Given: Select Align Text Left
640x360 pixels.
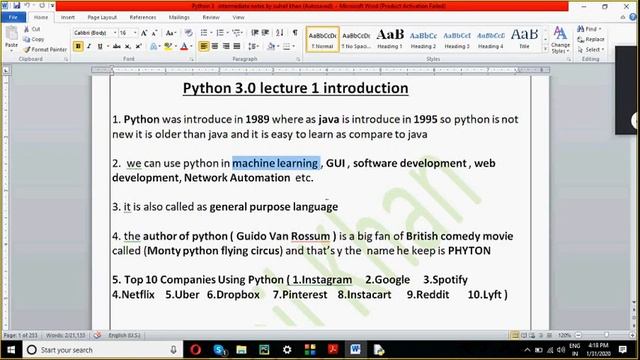Looking at the screenshot, I should [204, 46].
